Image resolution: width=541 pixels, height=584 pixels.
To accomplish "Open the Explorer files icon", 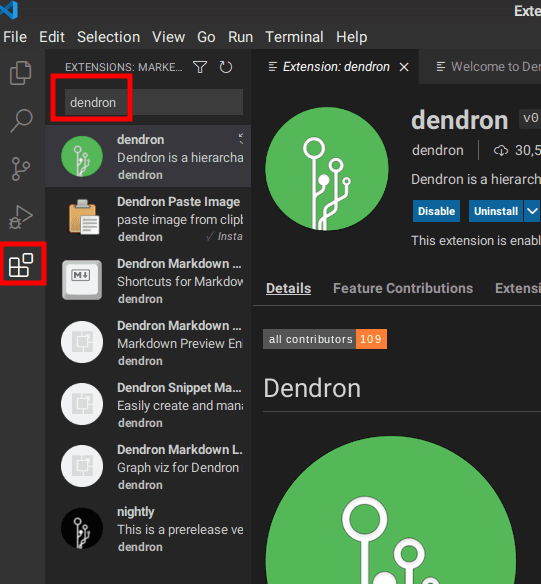I will (21, 73).
